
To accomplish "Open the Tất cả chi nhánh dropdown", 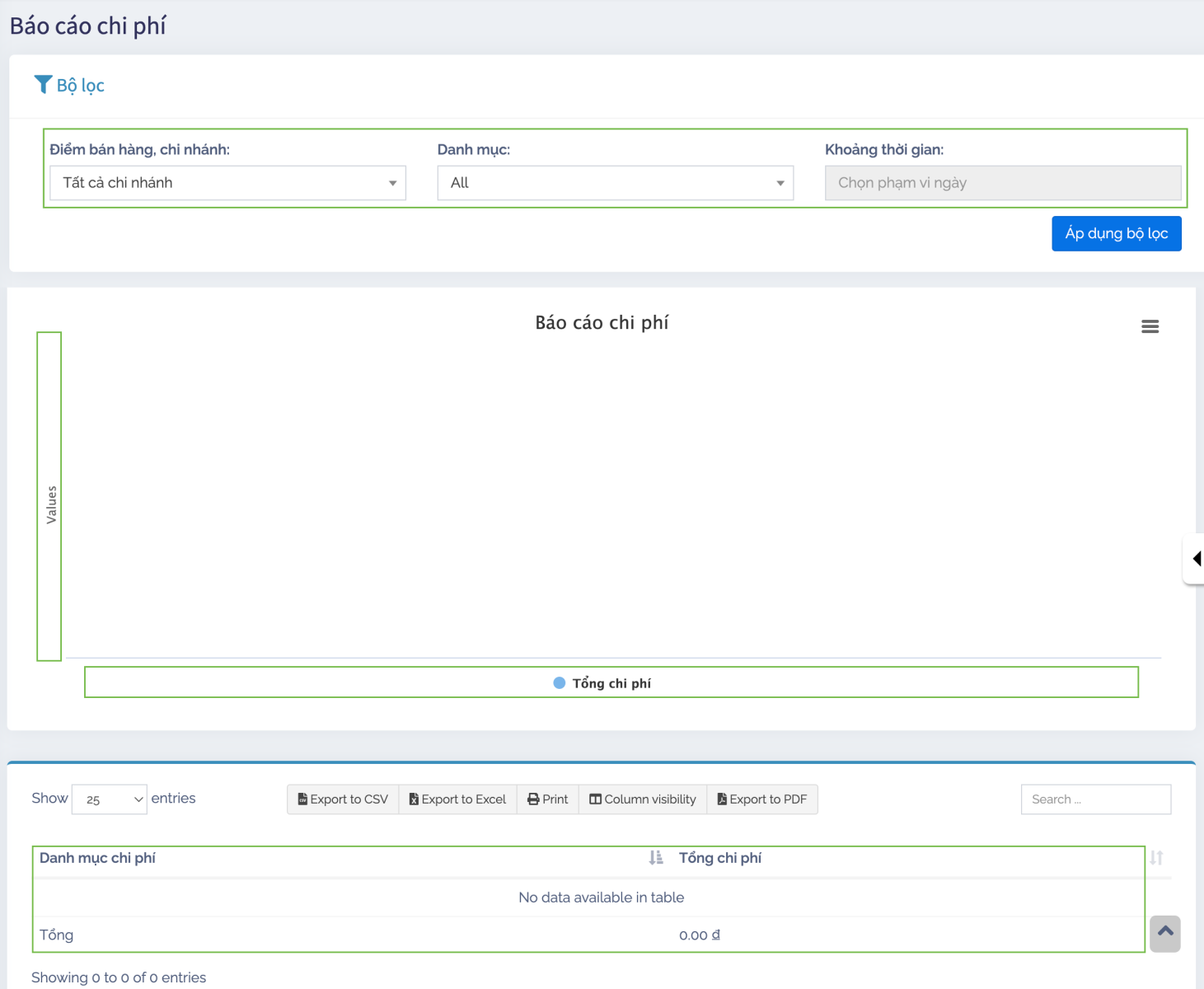I will tap(227, 183).
